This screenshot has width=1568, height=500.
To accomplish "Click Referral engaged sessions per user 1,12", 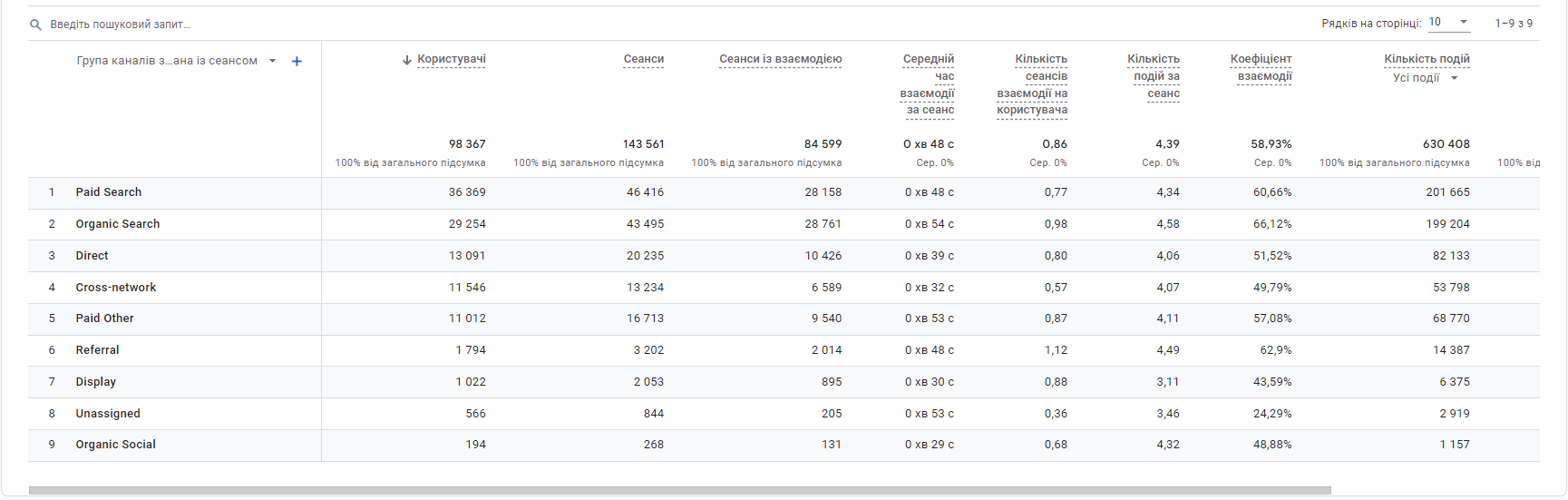I will point(1056,350).
